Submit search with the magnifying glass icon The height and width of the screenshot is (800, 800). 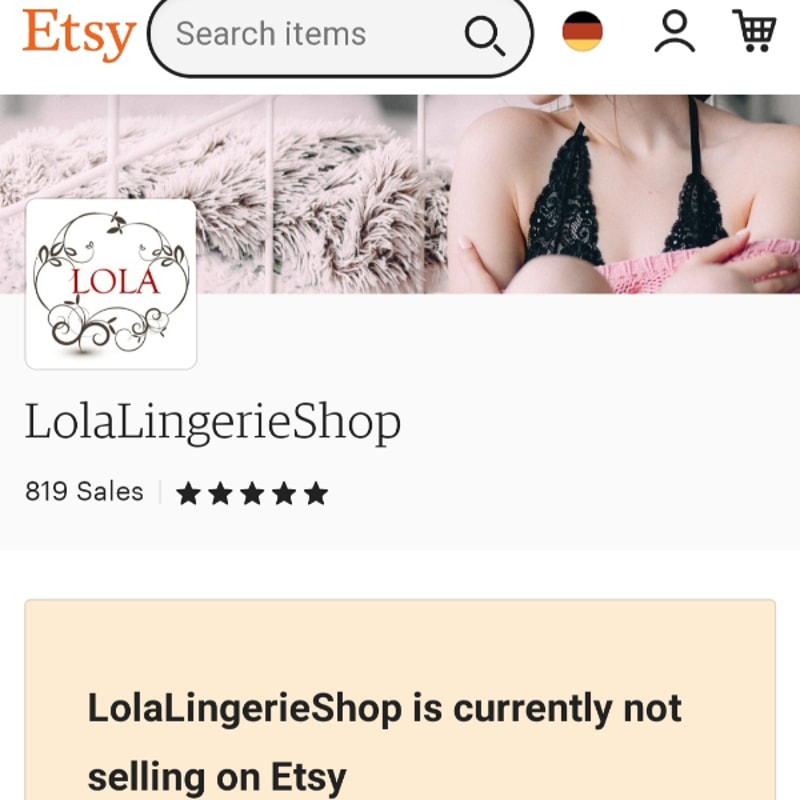click(484, 36)
